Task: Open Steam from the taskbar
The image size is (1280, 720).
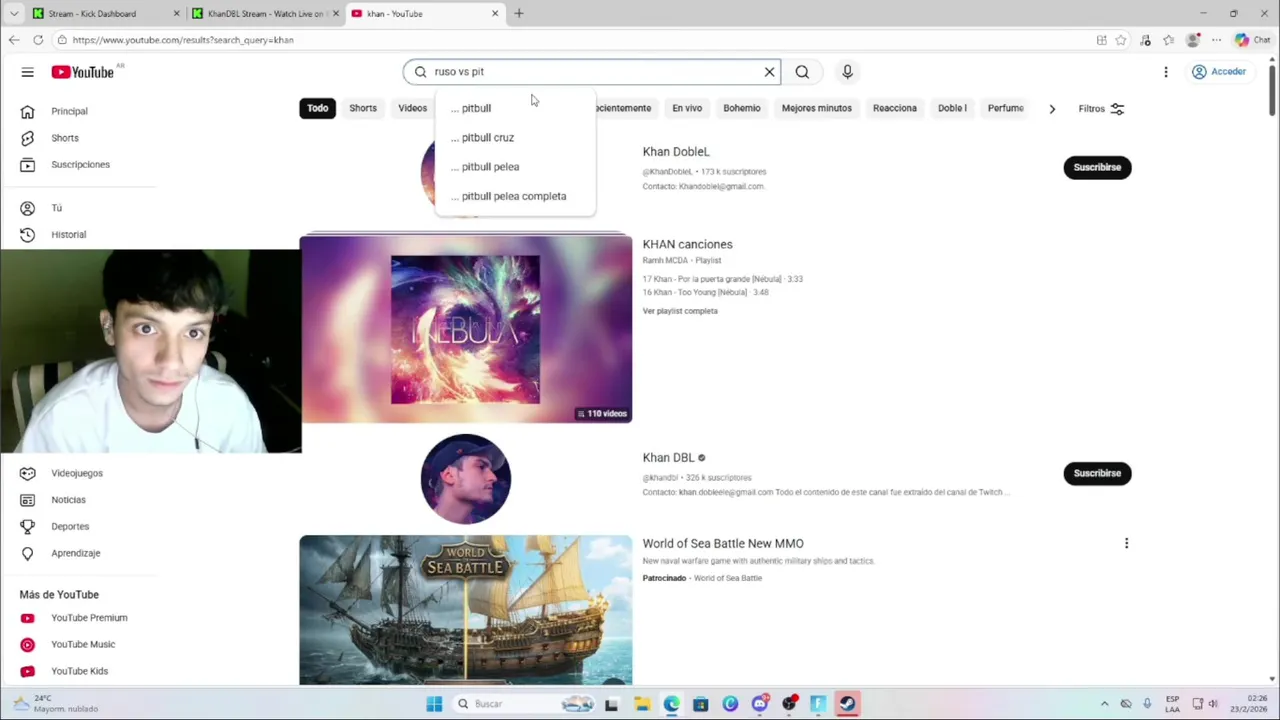Action: pos(847,704)
